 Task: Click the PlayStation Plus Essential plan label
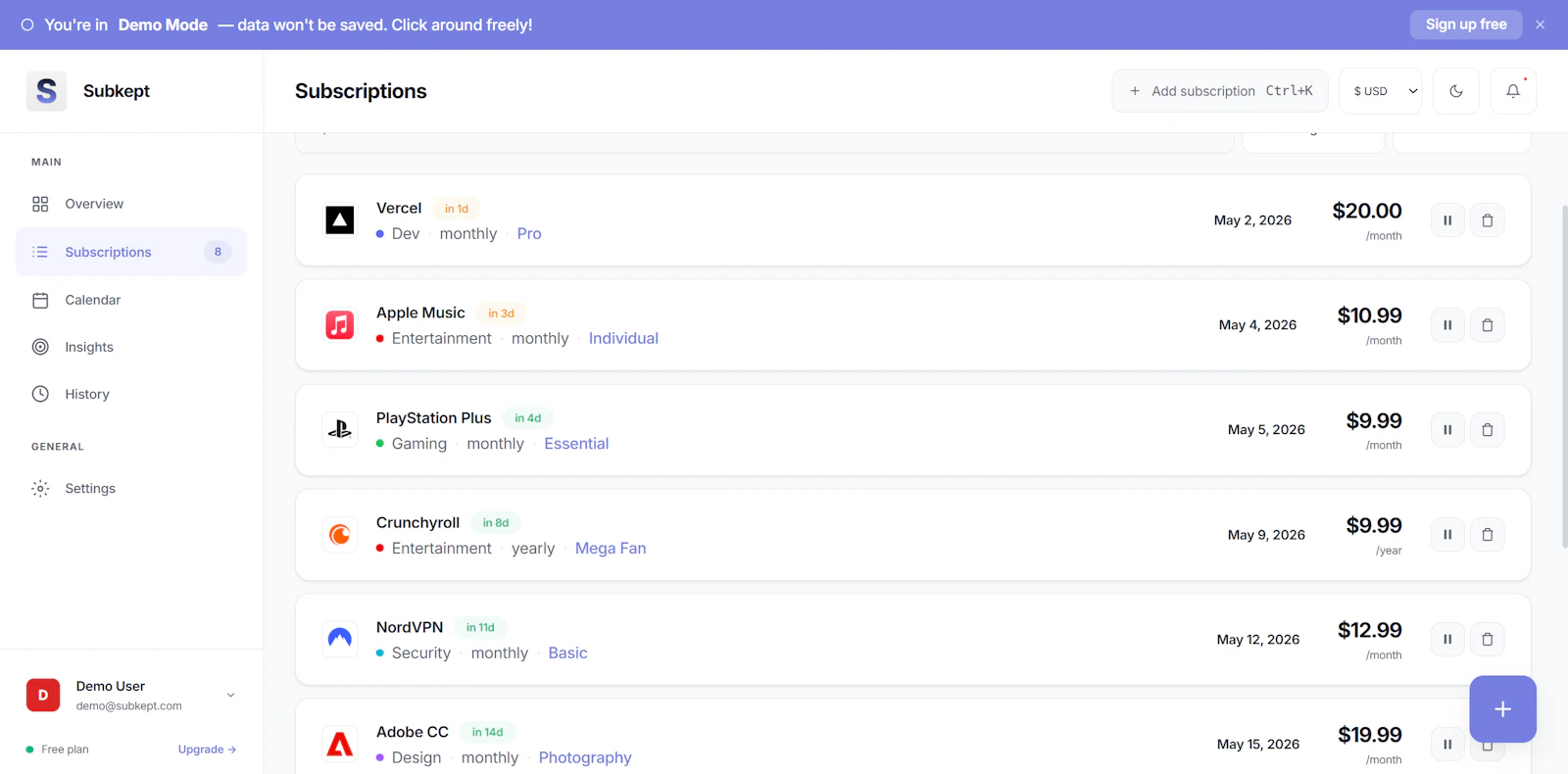(576, 444)
